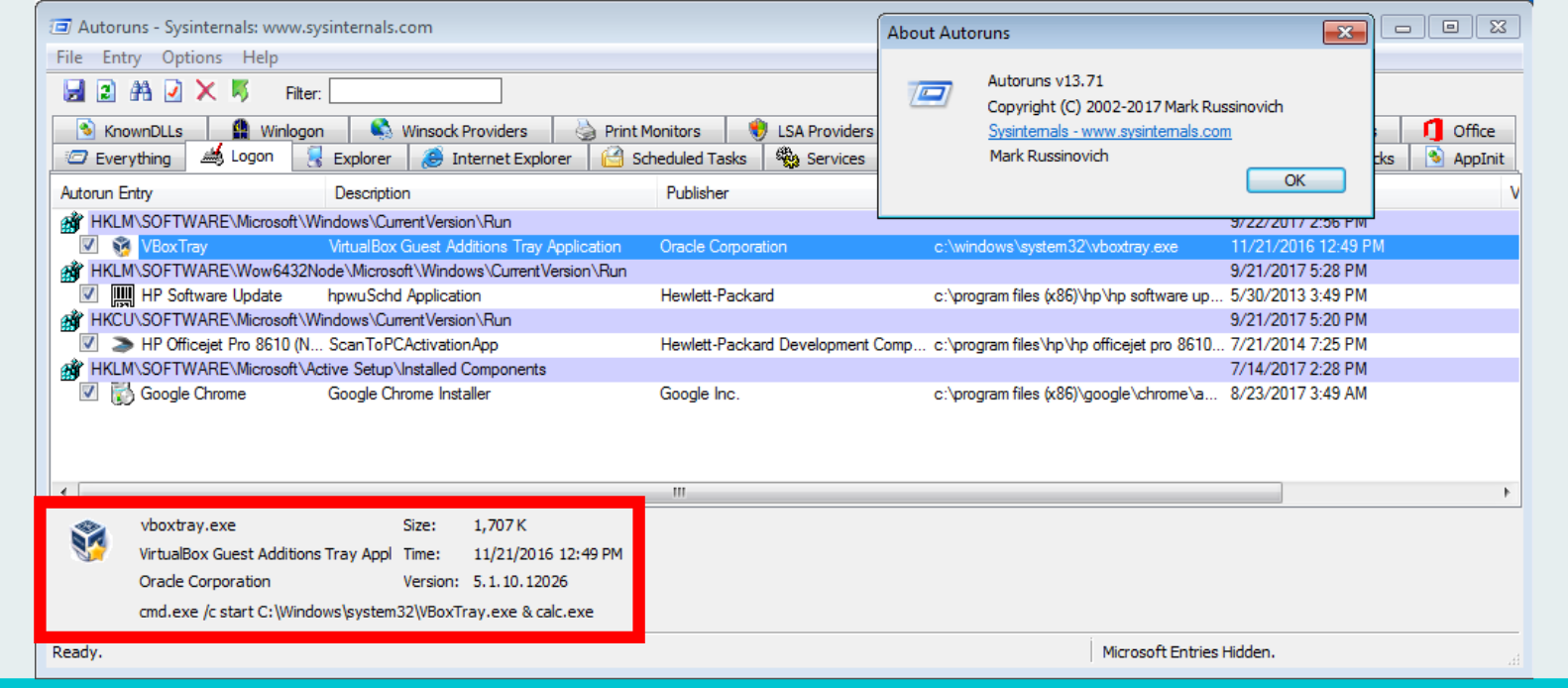Image resolution: width=1568 pixels, height=688 pixels.
Task: Click inside the Filter text box
Action: pos(415,91)
